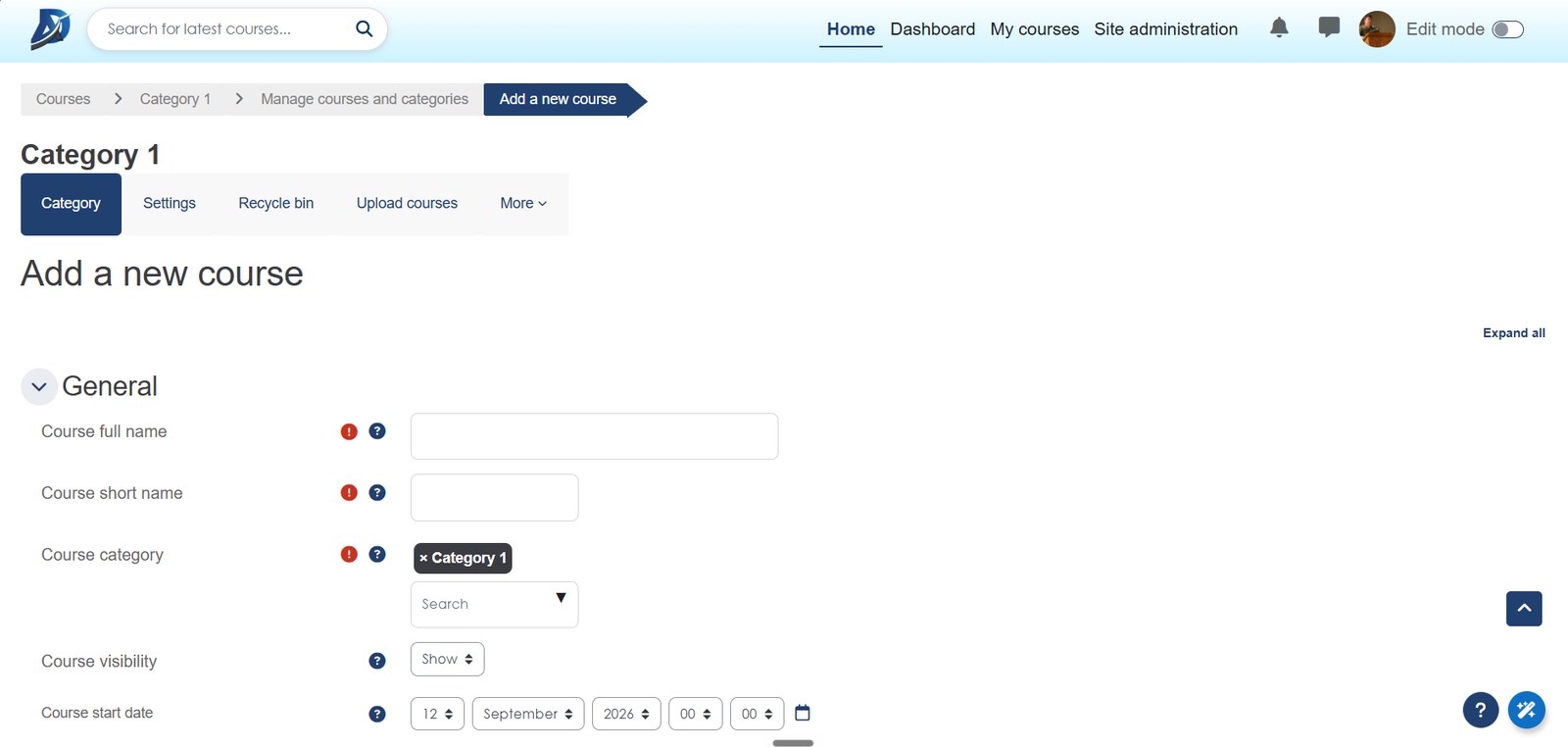Click help icon for Course start date

click(x=377, y=714)
